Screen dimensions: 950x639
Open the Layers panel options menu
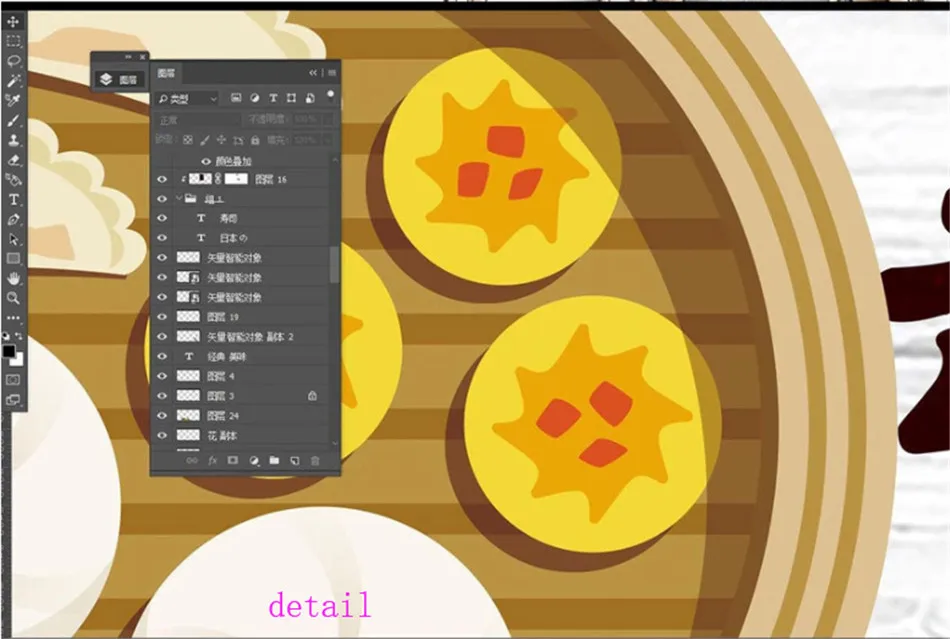click(332, 73)
